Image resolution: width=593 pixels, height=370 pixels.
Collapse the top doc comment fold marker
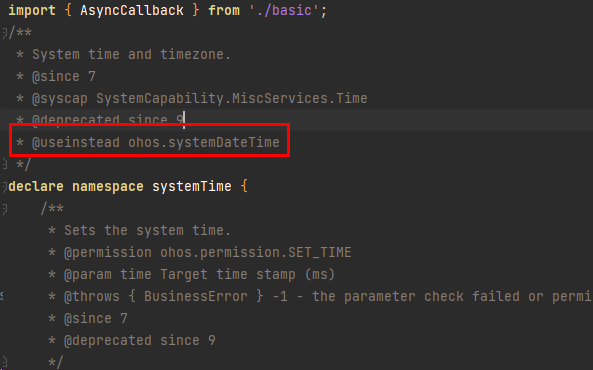pos(4,33)
